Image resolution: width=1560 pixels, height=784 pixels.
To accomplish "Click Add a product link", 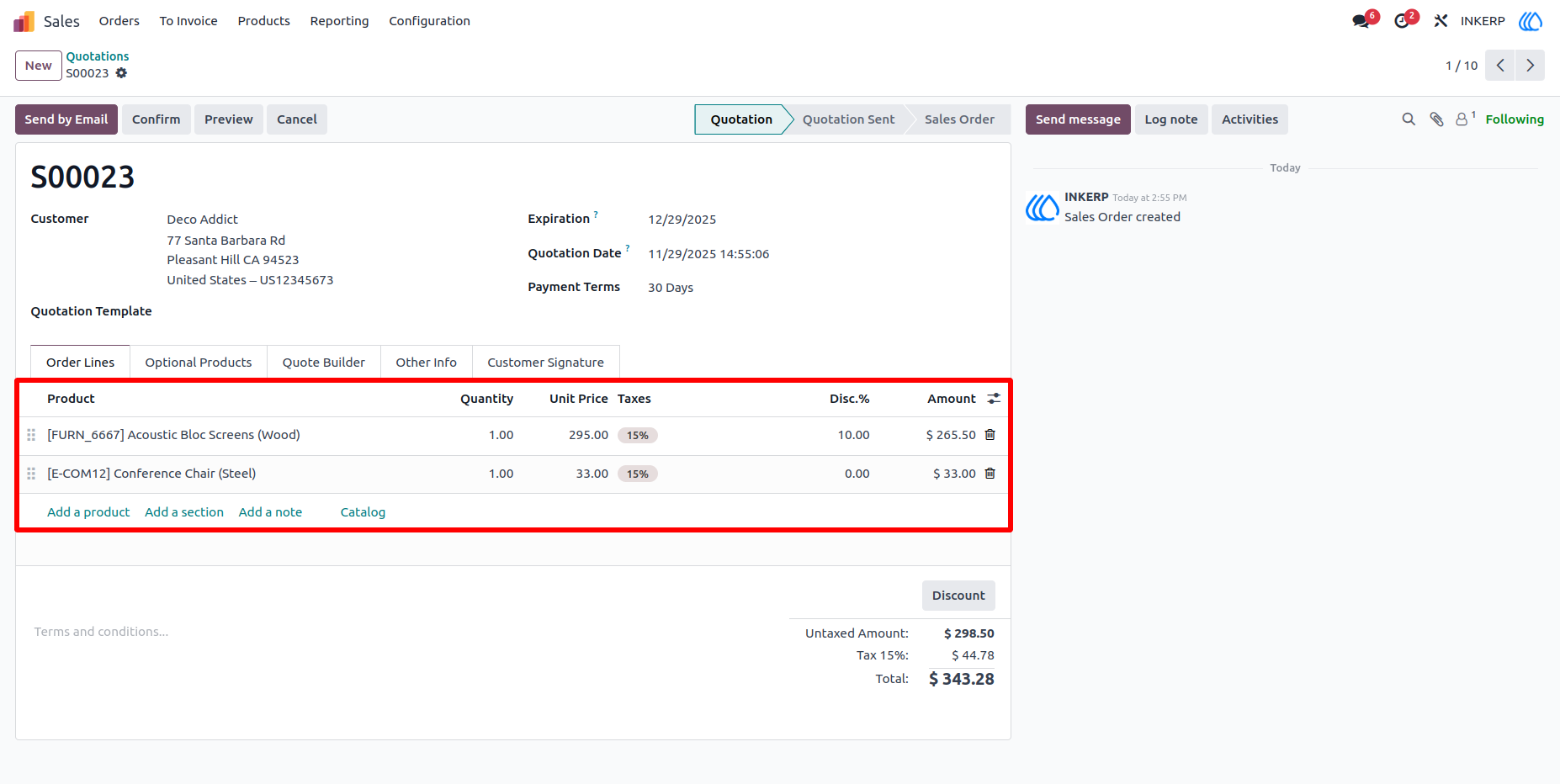I will (88, 512).
